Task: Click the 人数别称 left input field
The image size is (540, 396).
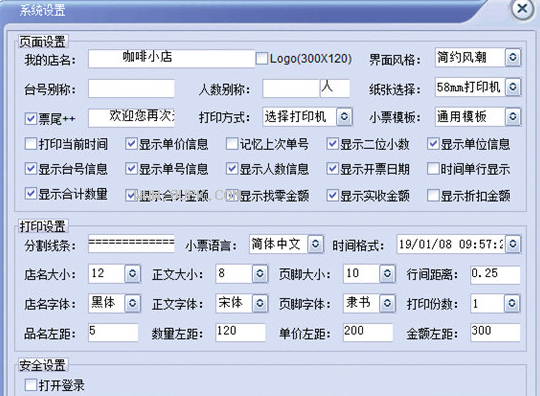Action: pyautogui.click(x=291, y=88)
